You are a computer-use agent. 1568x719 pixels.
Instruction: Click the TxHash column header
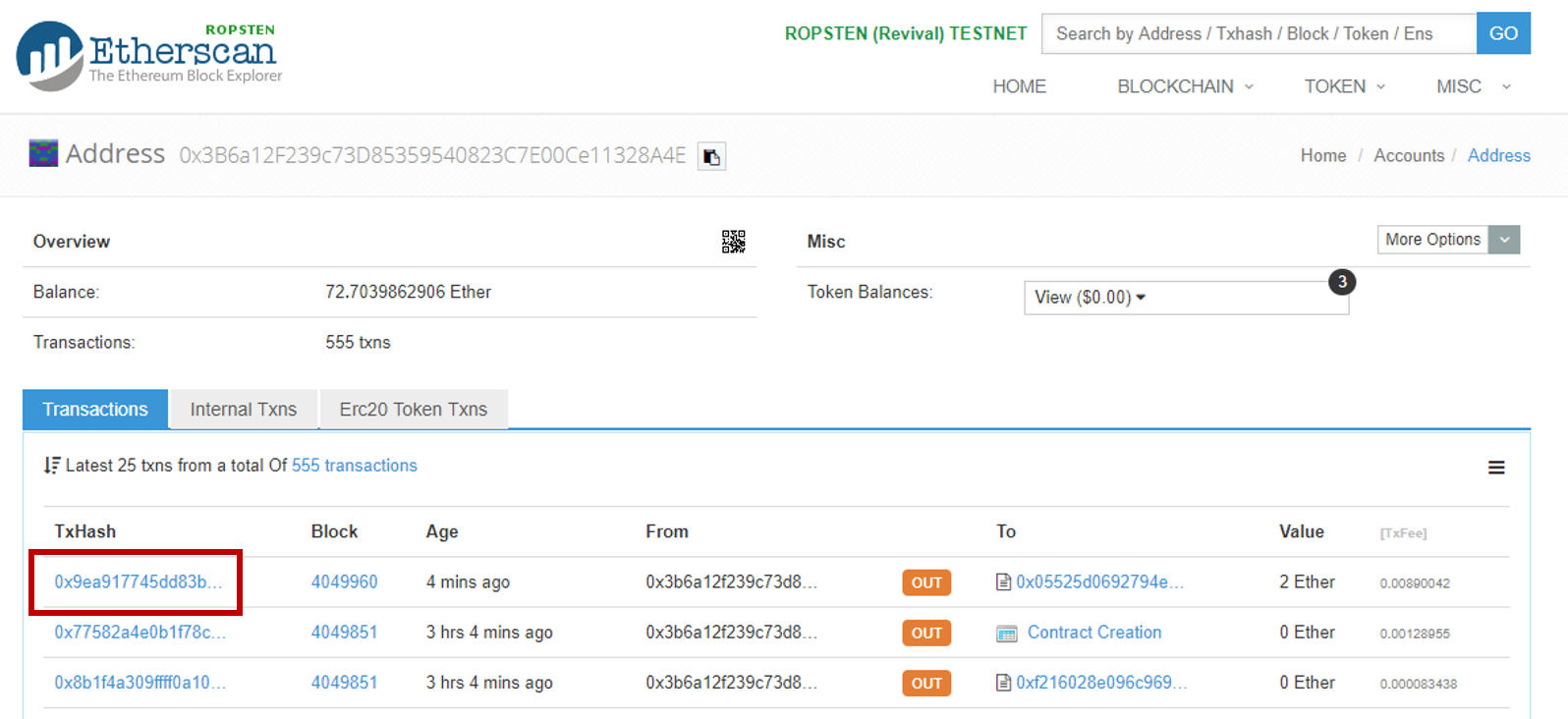(84, 531)
